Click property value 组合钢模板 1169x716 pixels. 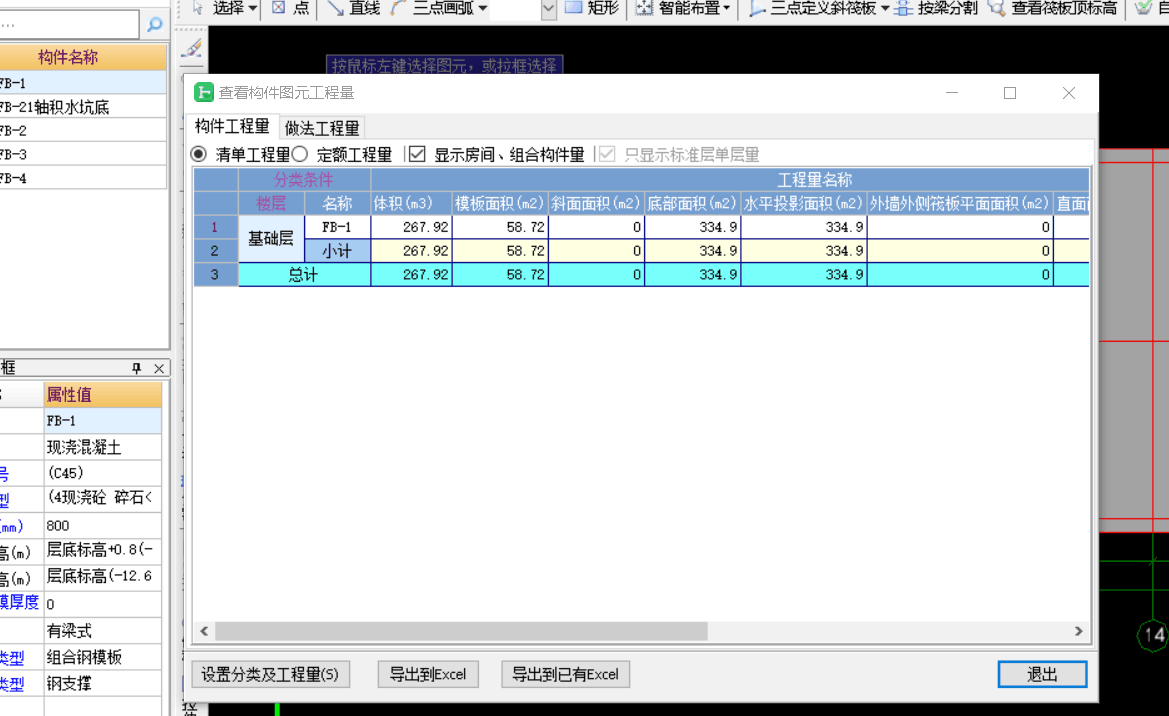click(x=103, y=657)
